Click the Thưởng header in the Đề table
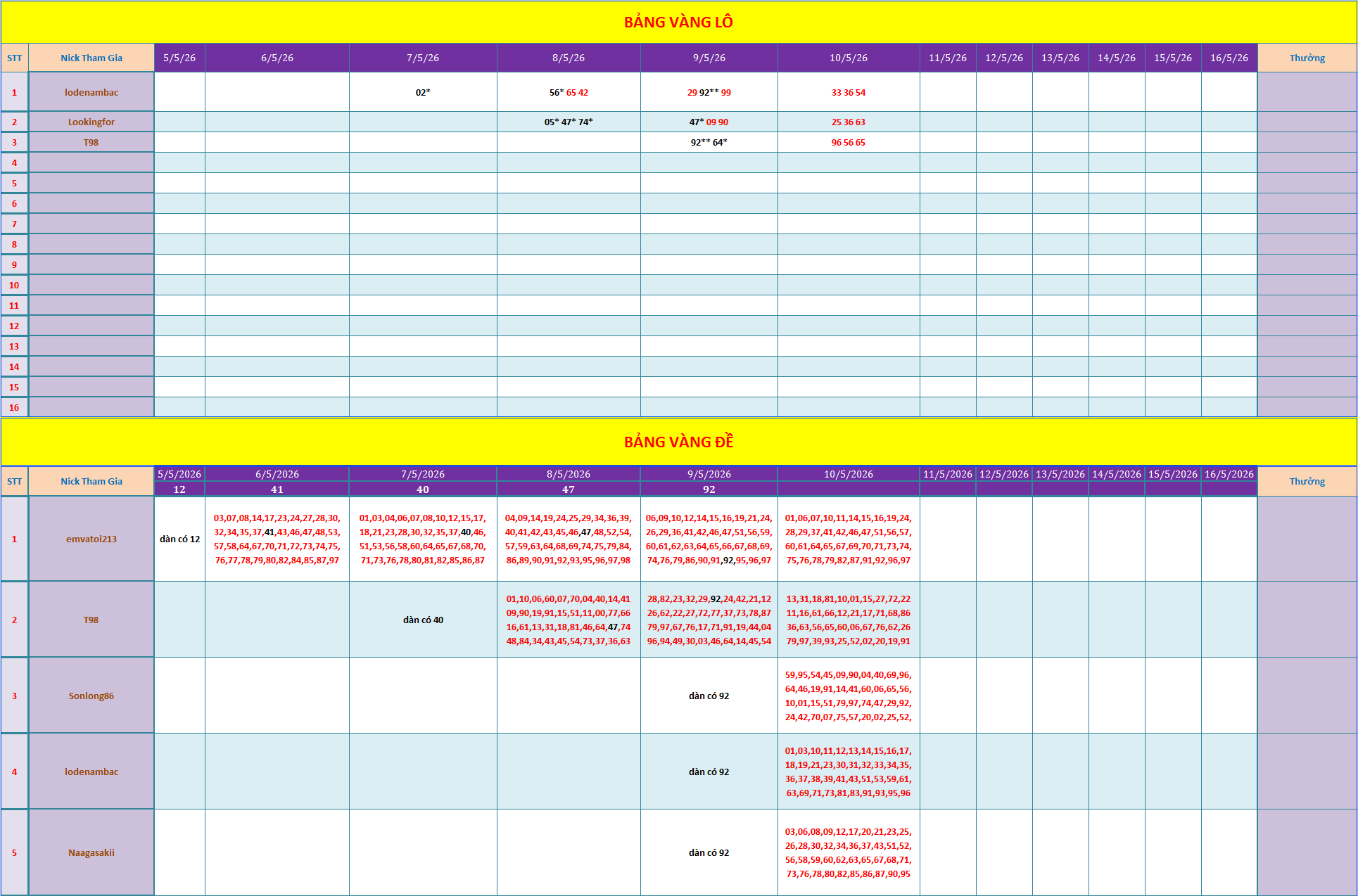Image resolution: width=1358 pixels, height=896 pixels. coord(1307,481)
